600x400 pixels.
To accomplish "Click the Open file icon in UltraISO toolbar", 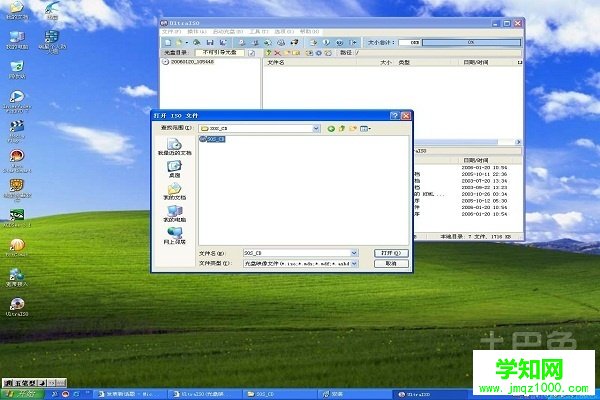I will [x=179, y=42].
